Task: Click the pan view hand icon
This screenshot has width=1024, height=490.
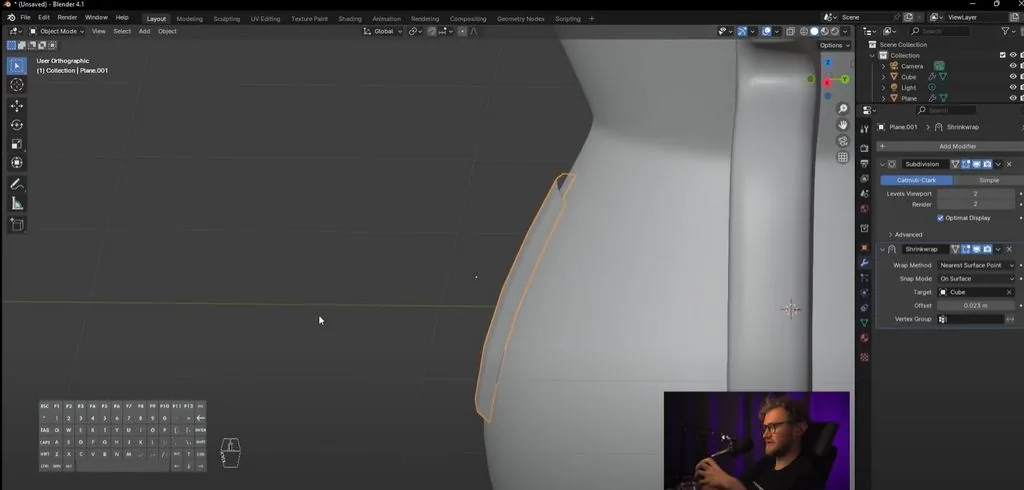Action: tap(843, 125)
